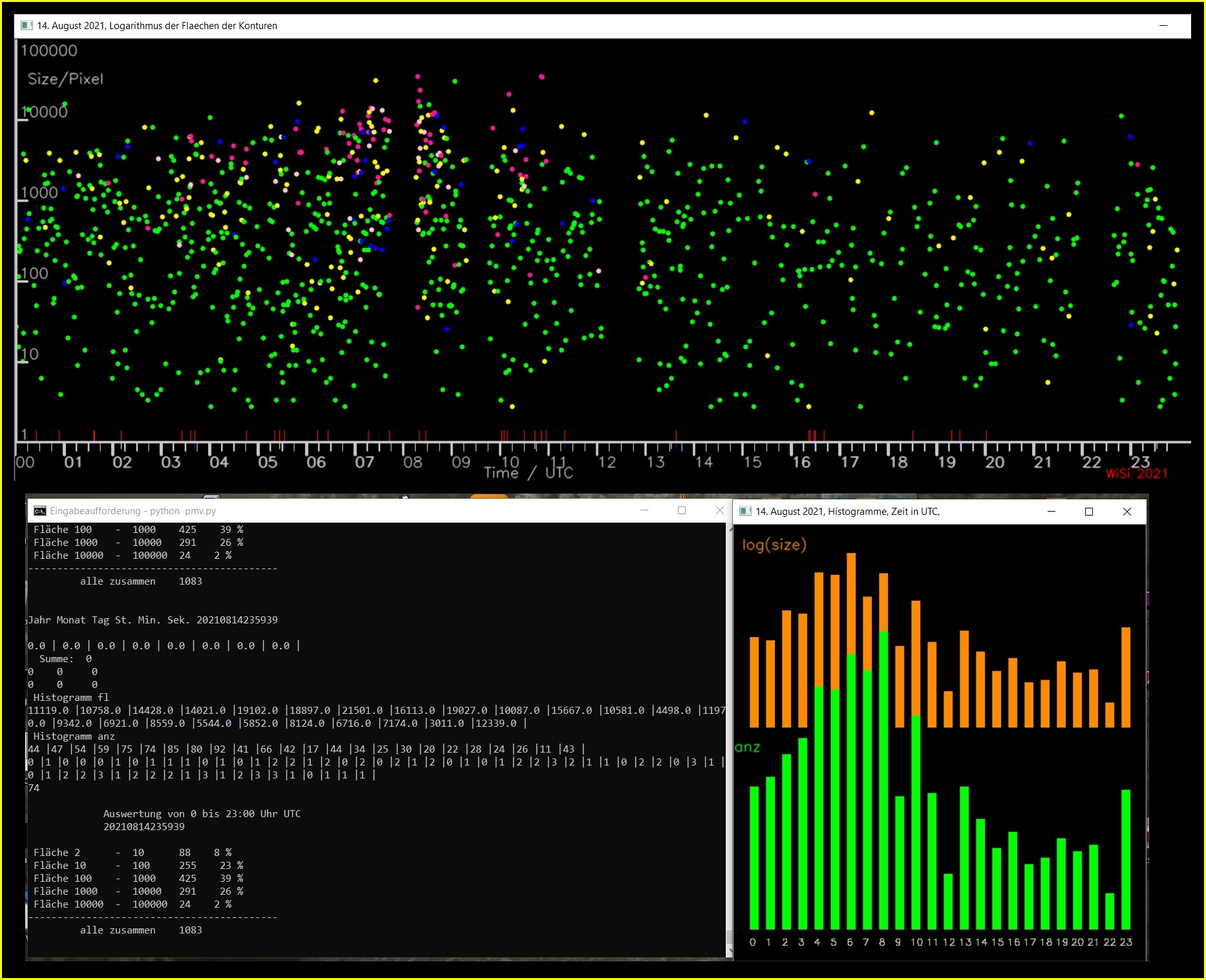
Task: Click the 'Fläche 2 - 10' row
Action: pos(132,853)
